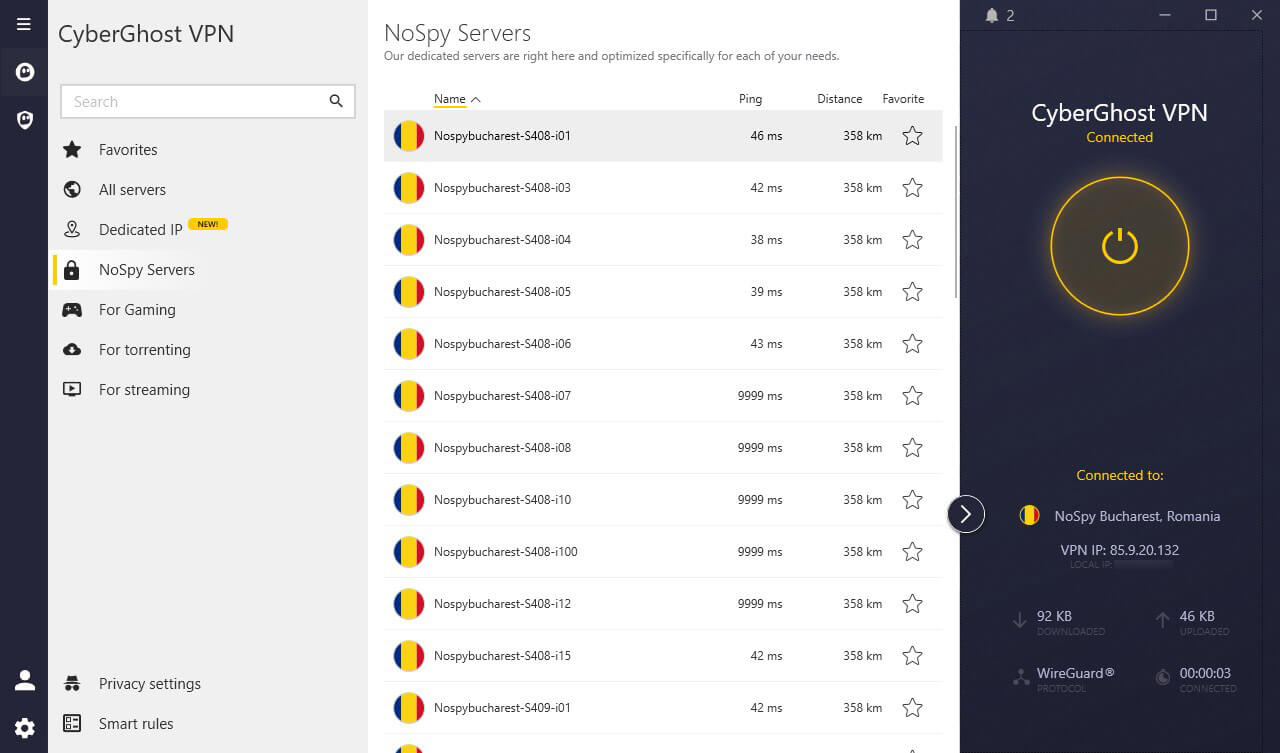Favorite the Nospybucharest-S408-i01 server
The width and height of the screenshot is (1280, 753).
click(912, 135)
